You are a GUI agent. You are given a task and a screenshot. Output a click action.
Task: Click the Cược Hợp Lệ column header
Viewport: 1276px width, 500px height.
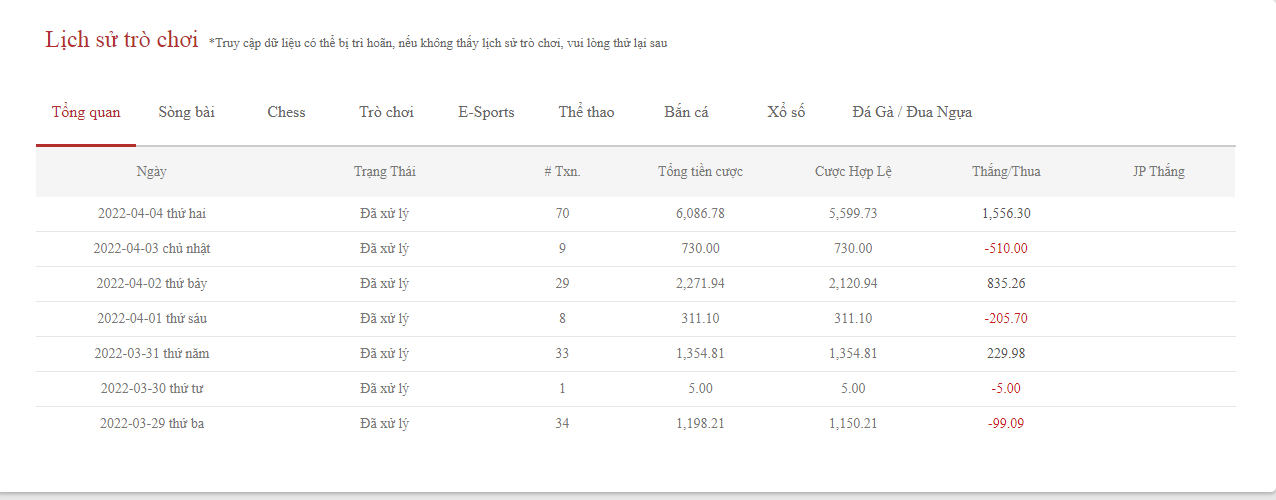(853, 172)
